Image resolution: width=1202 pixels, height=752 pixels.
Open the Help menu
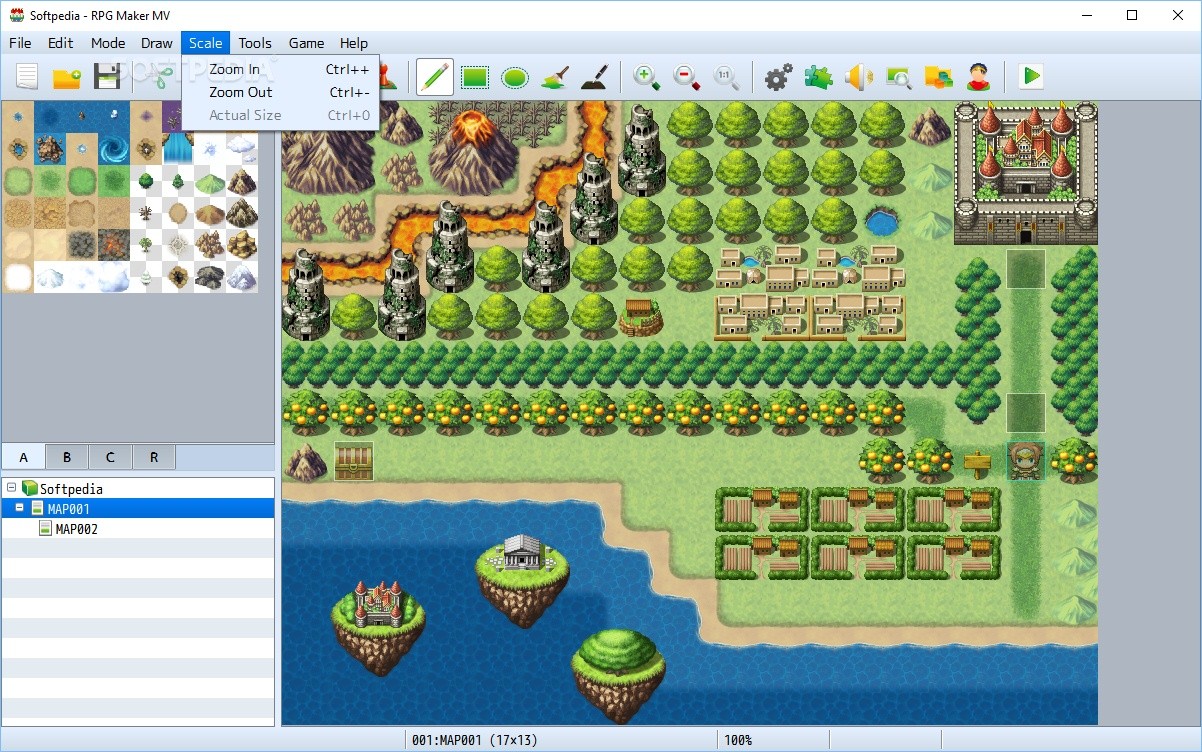(x=354, y=43)
